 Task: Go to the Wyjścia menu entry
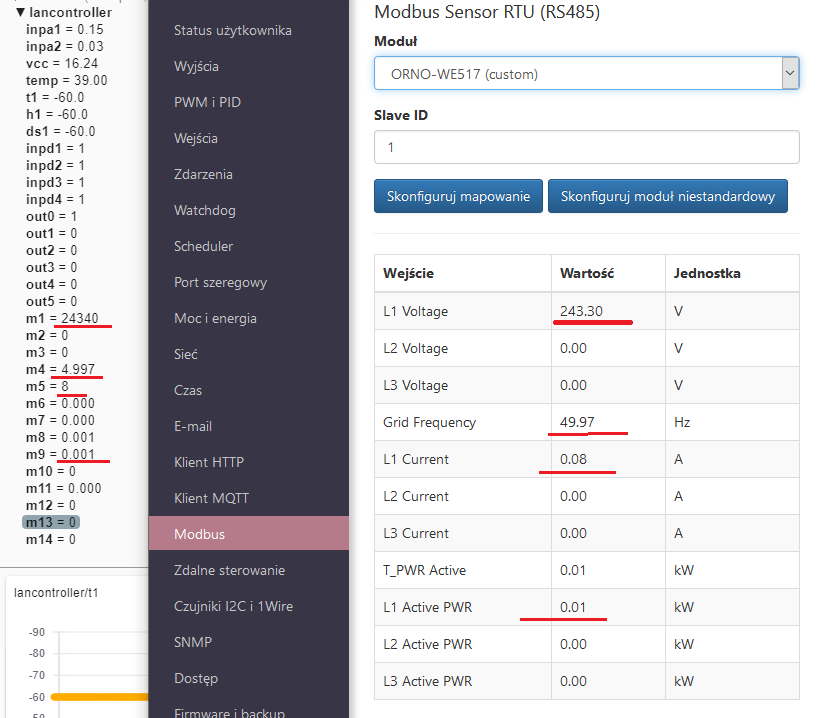(x=196, y=66)
